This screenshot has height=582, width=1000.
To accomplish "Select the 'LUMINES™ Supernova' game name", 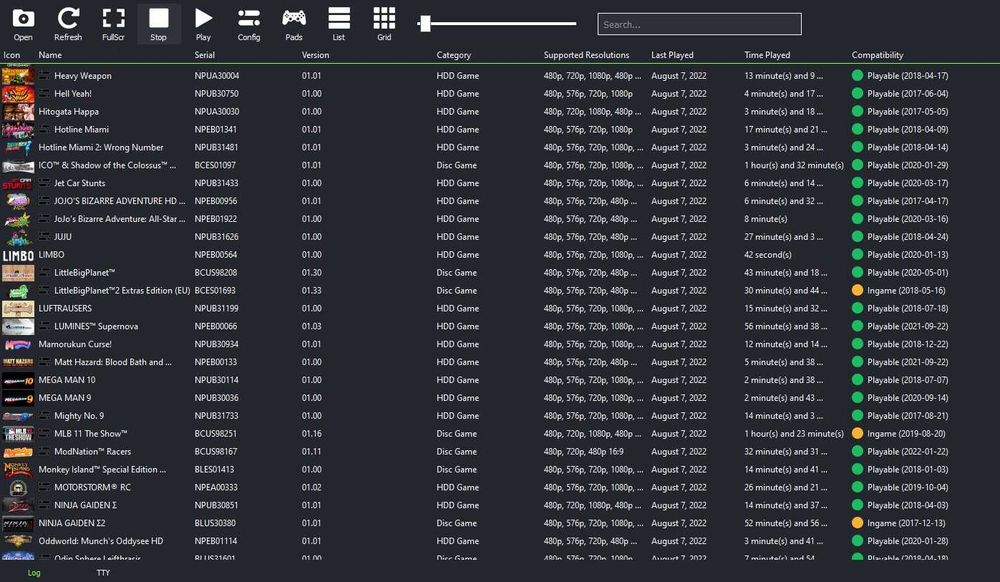I will click(96, 326).
